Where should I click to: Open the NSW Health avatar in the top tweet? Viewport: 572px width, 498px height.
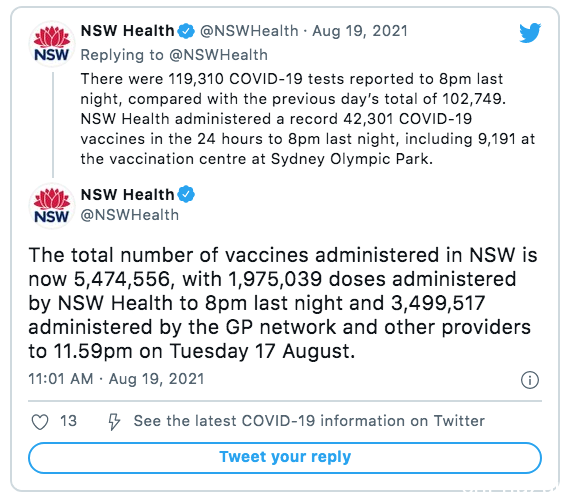pos(51,44)
